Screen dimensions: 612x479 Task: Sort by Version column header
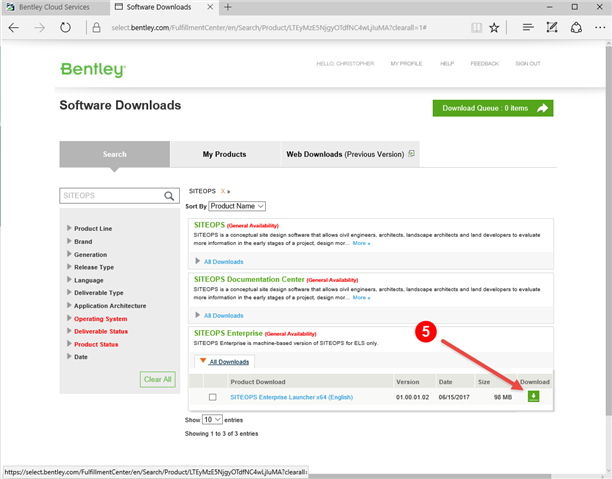point(407,382)
